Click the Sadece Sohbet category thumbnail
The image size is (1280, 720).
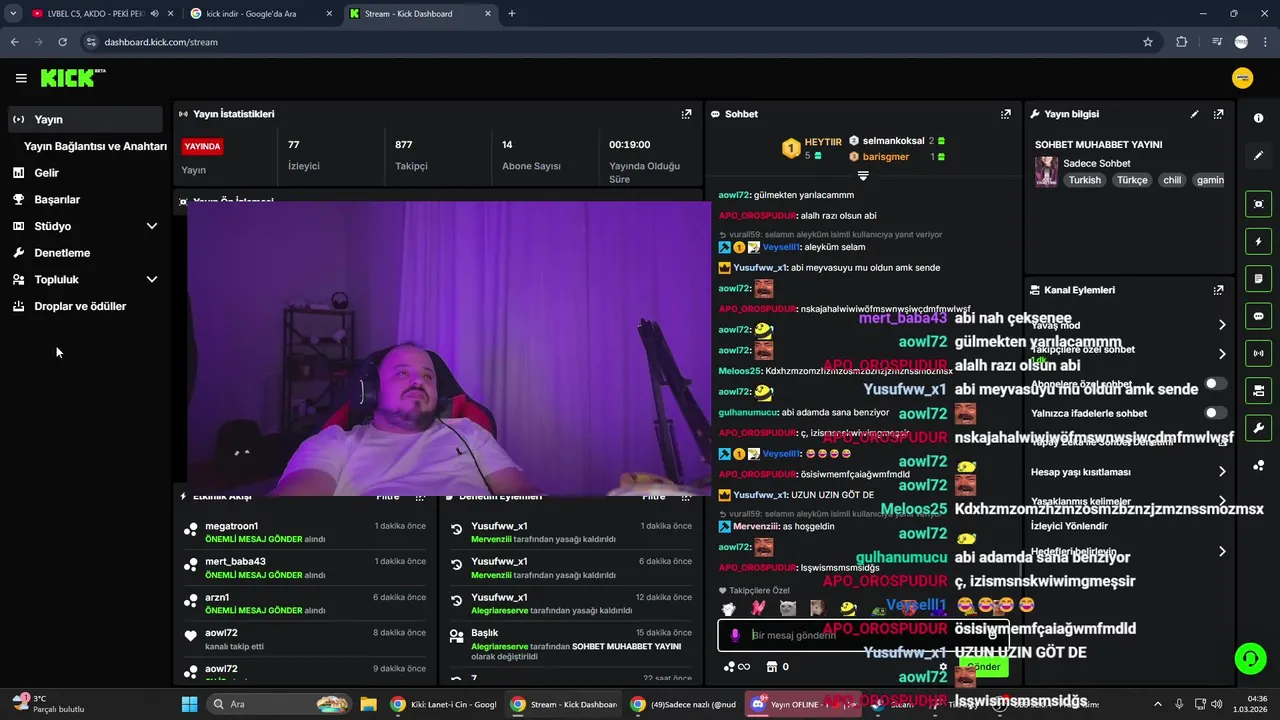(x=1046, y=171)
